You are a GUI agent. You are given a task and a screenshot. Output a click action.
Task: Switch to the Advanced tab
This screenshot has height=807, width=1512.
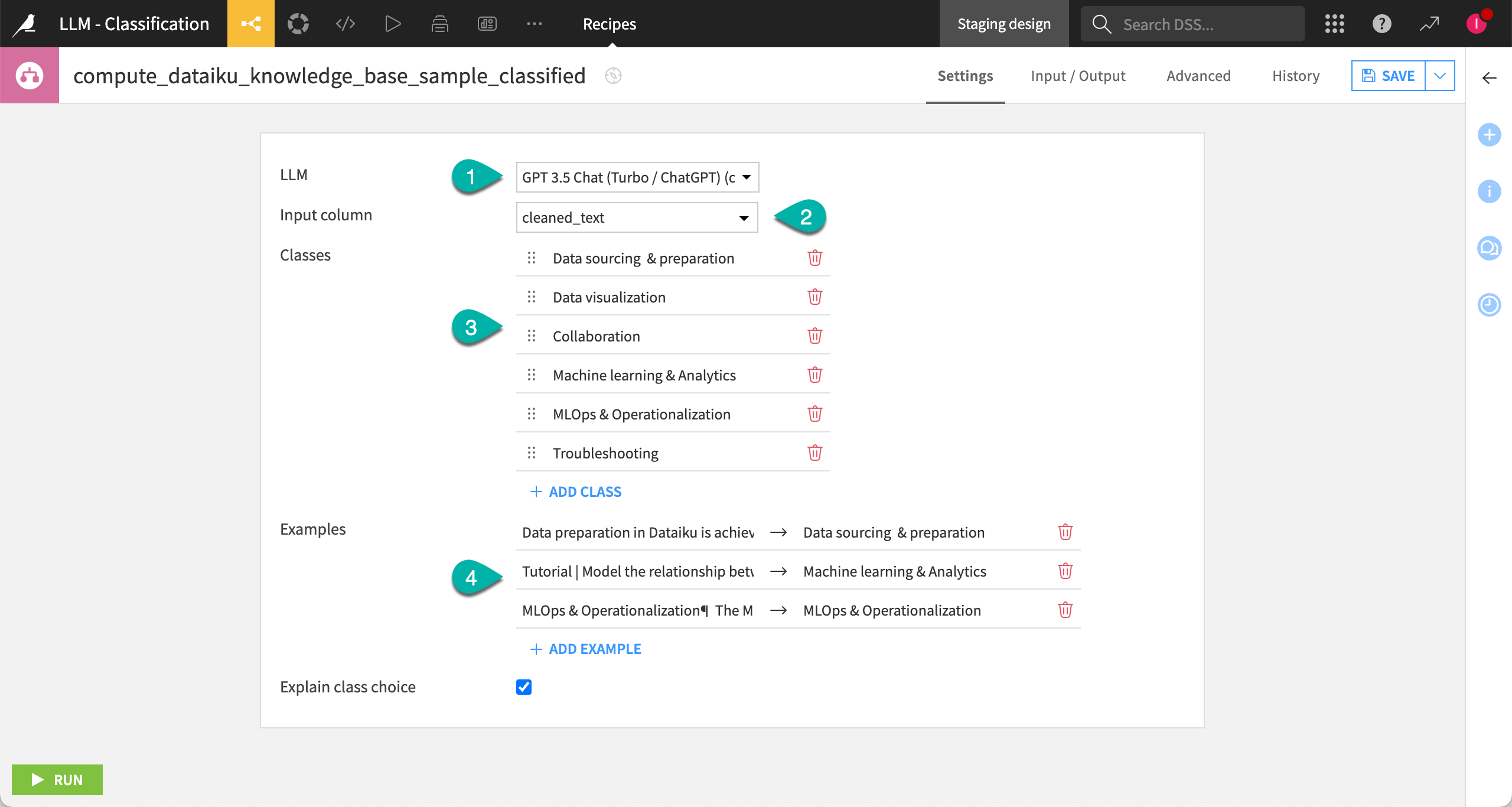click(1198, 76)
